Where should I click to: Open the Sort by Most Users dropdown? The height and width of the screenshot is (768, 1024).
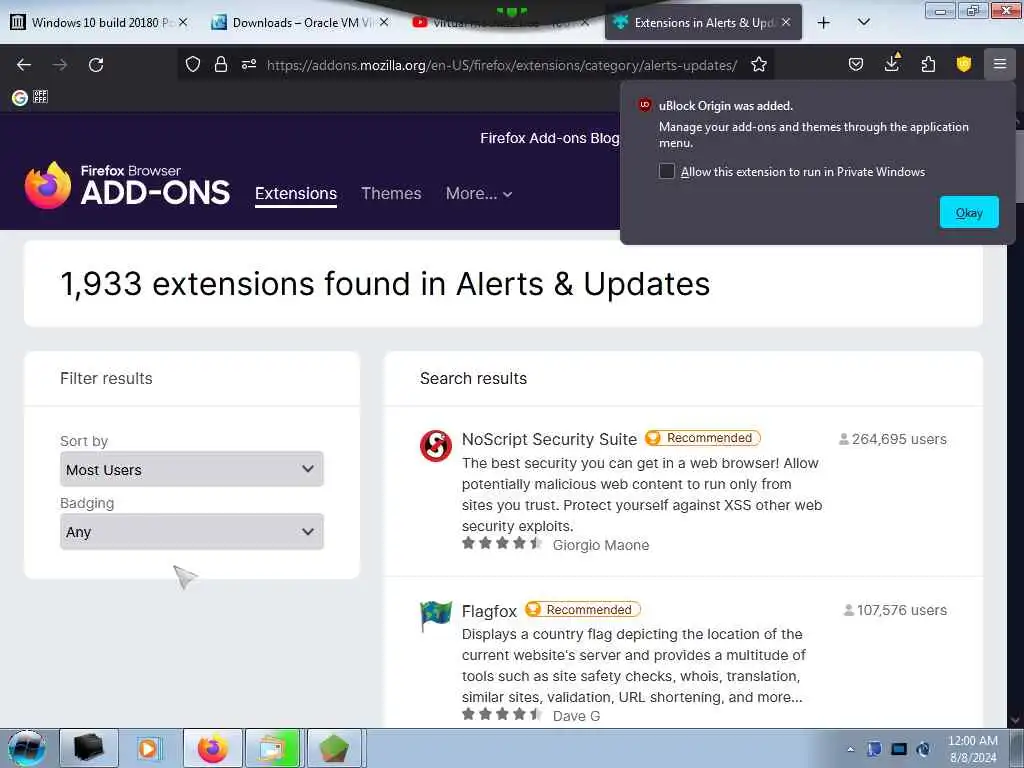point(191,469)
